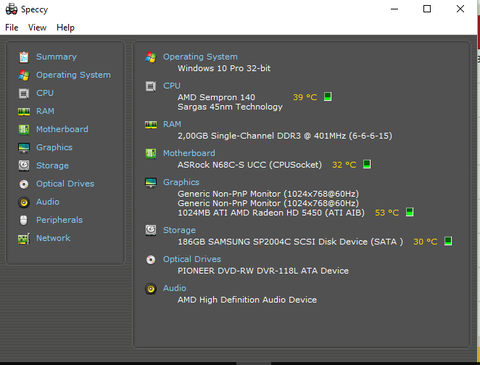
Task: Open the File menu
Action: 12,28
